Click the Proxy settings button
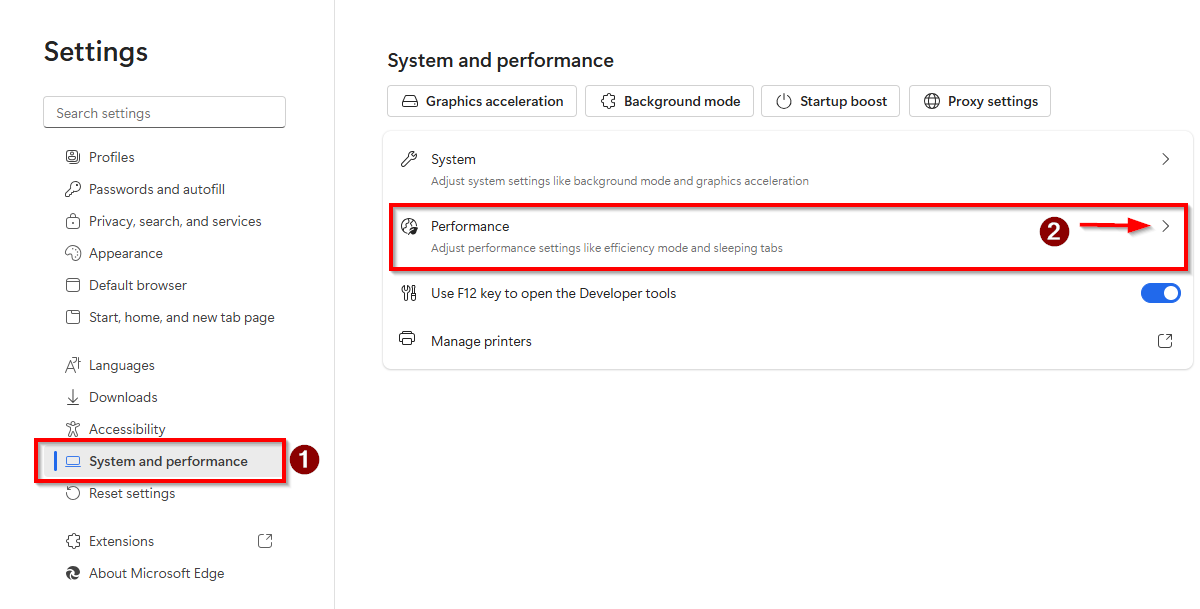This screenshot has height=609, width=1200. 980,101
